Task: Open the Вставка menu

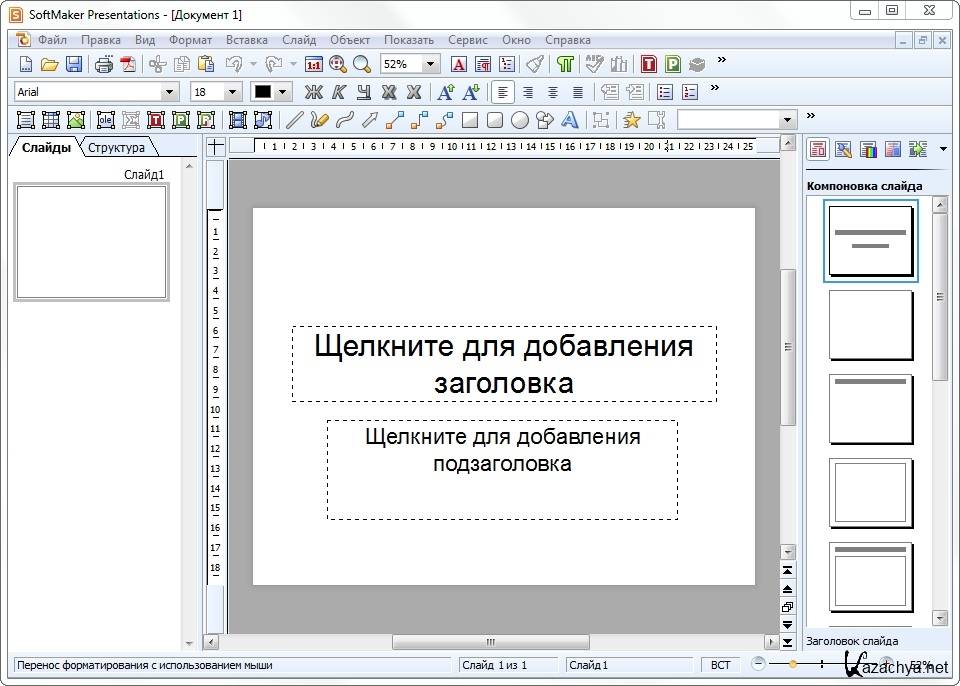Action: pyautogui.click(x=246, y=40)
